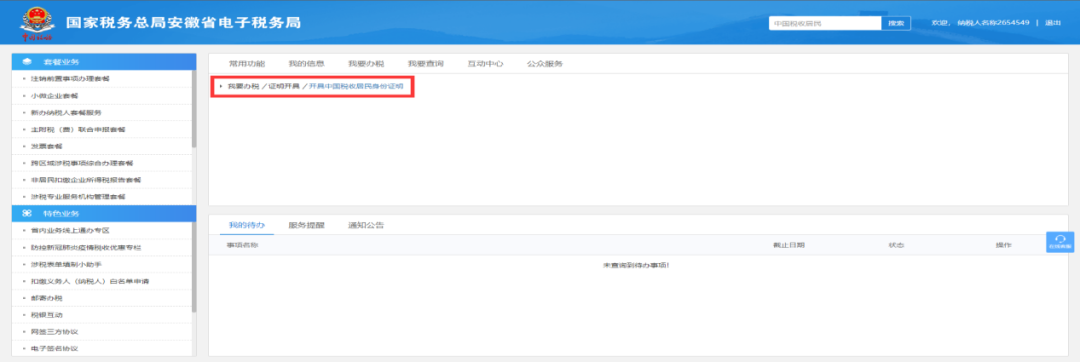Click the 操作 column header
The image size is (1080, 362).
tap(1003, 245)
